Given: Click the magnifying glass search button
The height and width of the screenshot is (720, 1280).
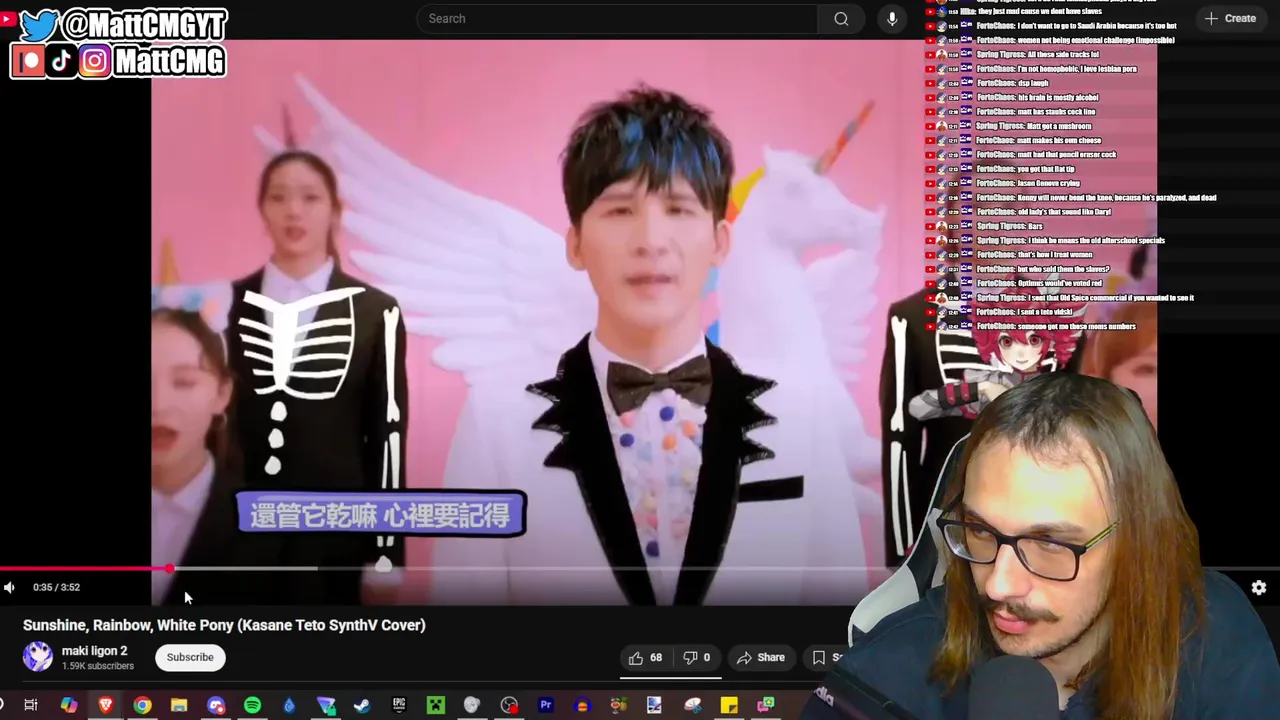Looking at the screenshot, I should [x=841, y=18].
